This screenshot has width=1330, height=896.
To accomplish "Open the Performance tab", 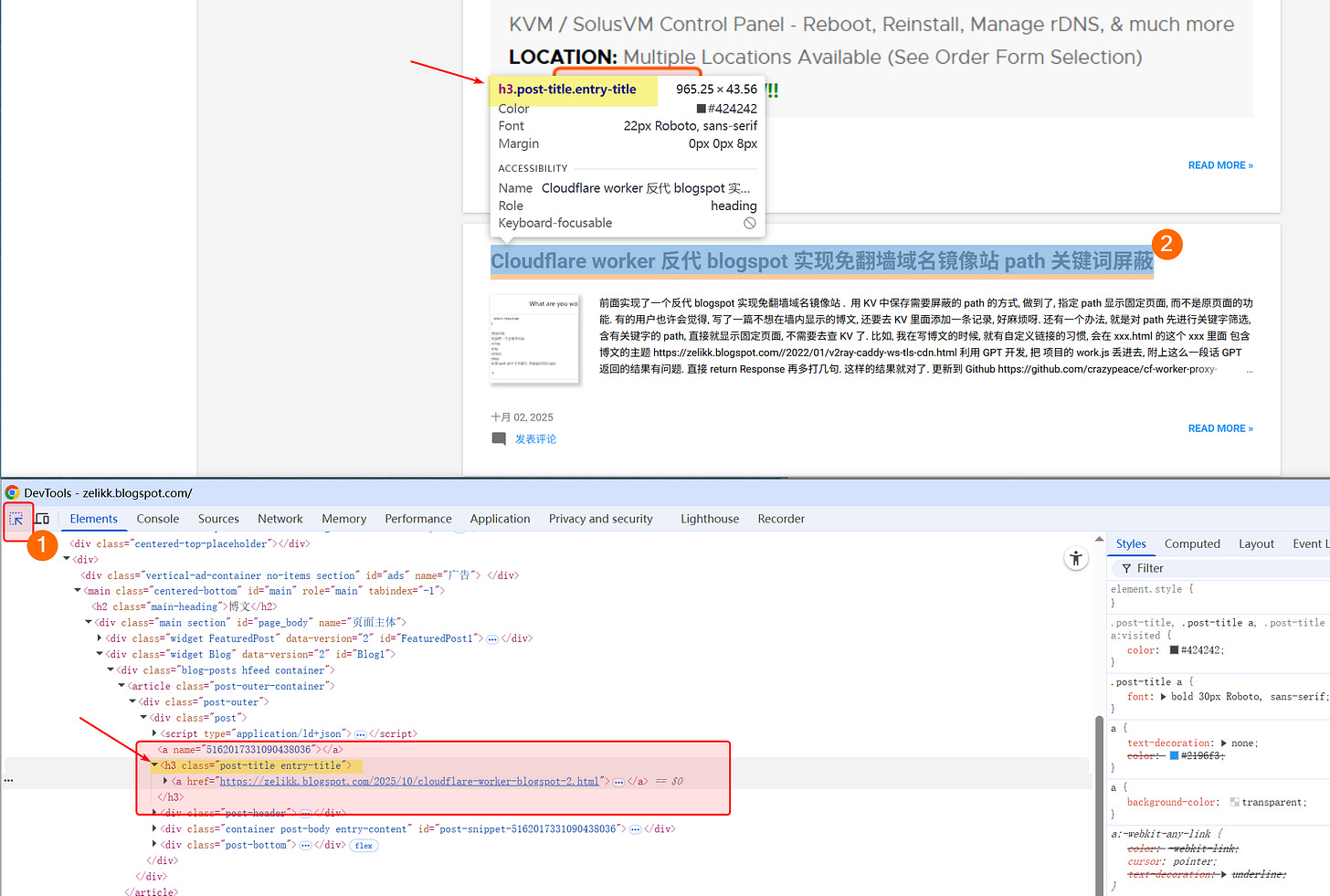I will click(418, 519).
